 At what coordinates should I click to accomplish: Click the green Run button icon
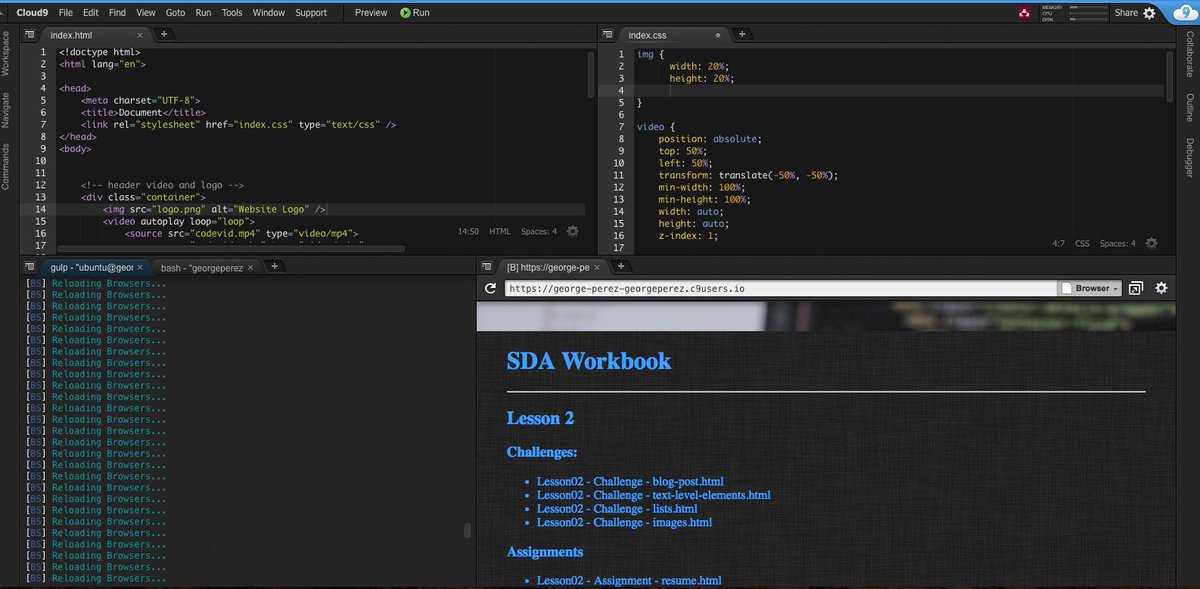(x=405, y=13)
